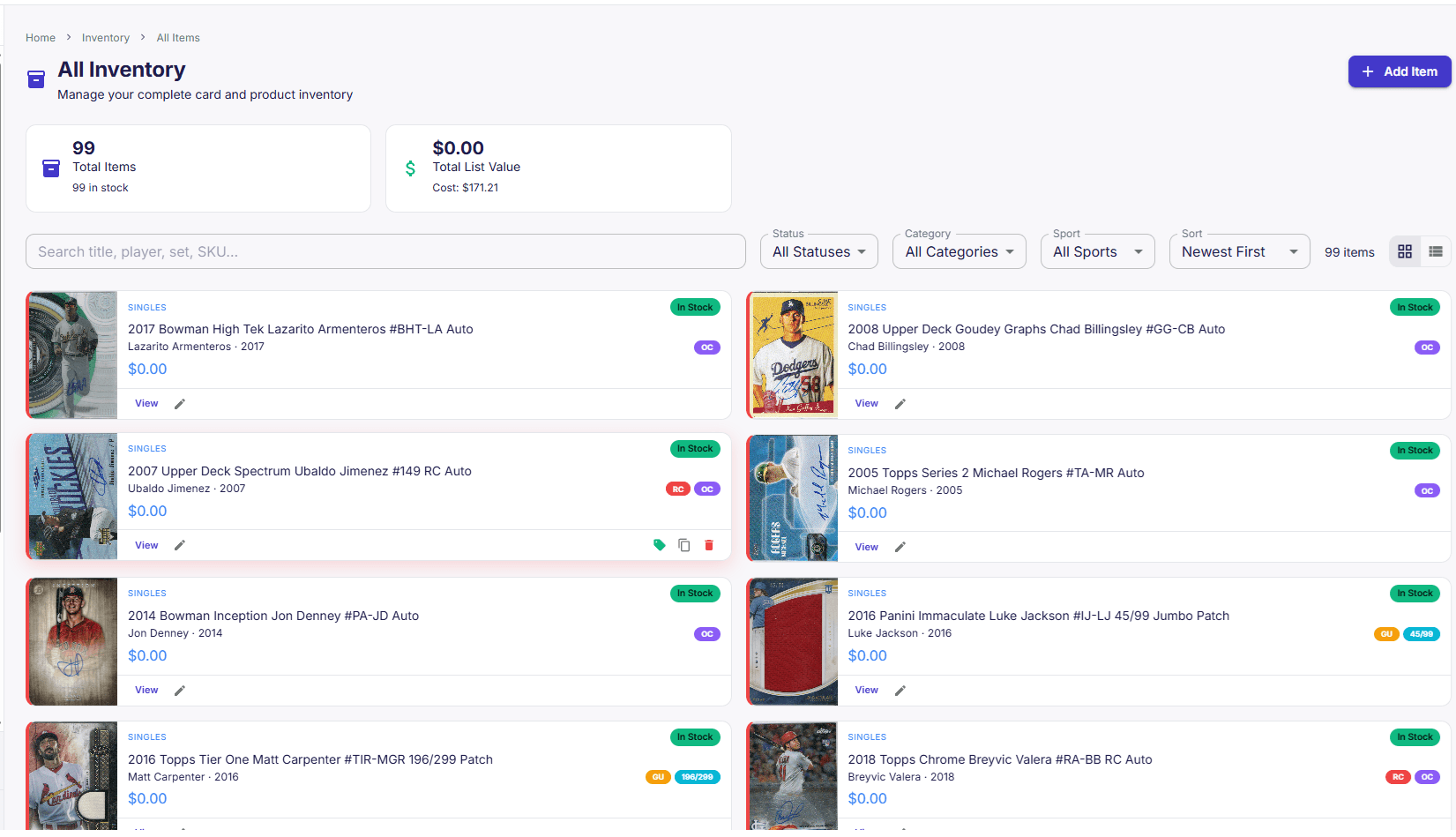Edit Luke Jackson card with pencil icon

click(x=900, y=691)
